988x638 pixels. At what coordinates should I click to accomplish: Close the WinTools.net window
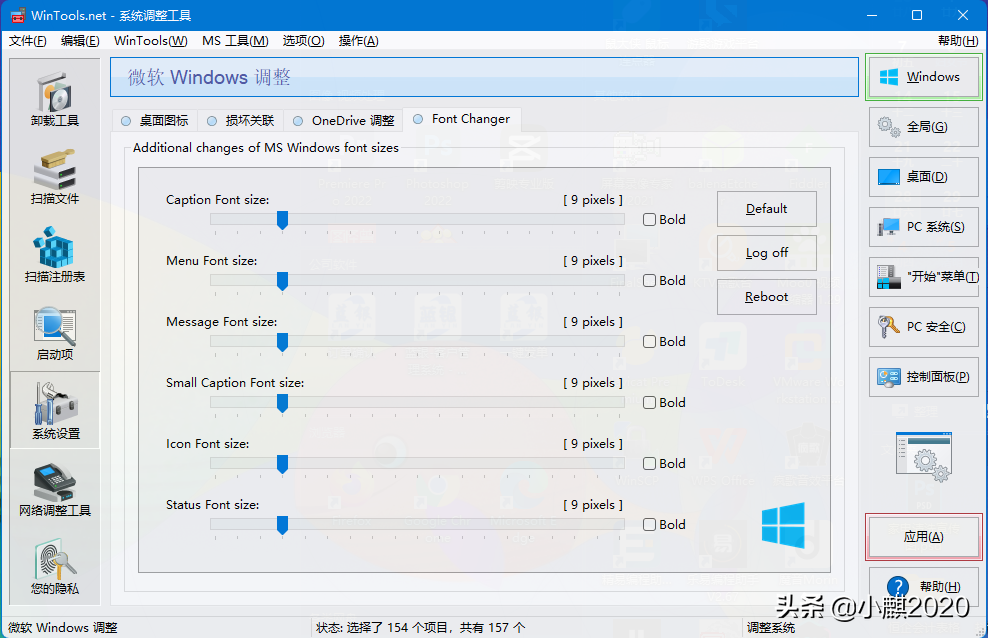(x=963, y=15)
